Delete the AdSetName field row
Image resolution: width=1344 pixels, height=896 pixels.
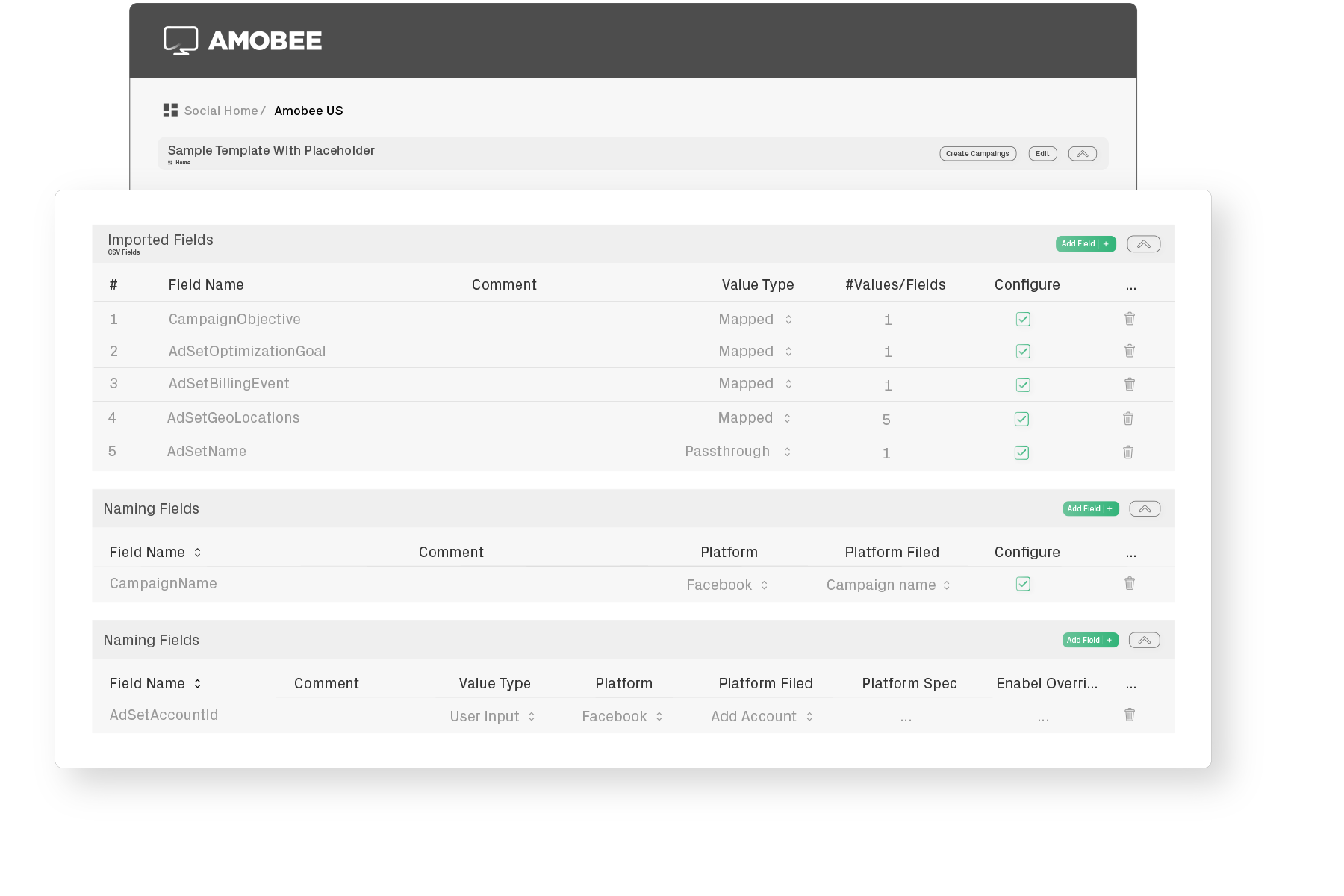1128,452
